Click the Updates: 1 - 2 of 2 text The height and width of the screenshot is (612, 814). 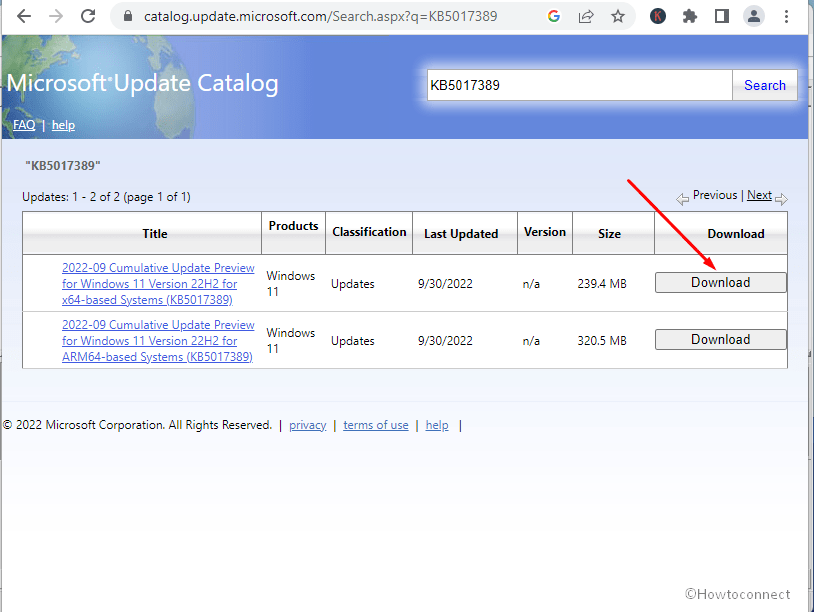[106, 197]
